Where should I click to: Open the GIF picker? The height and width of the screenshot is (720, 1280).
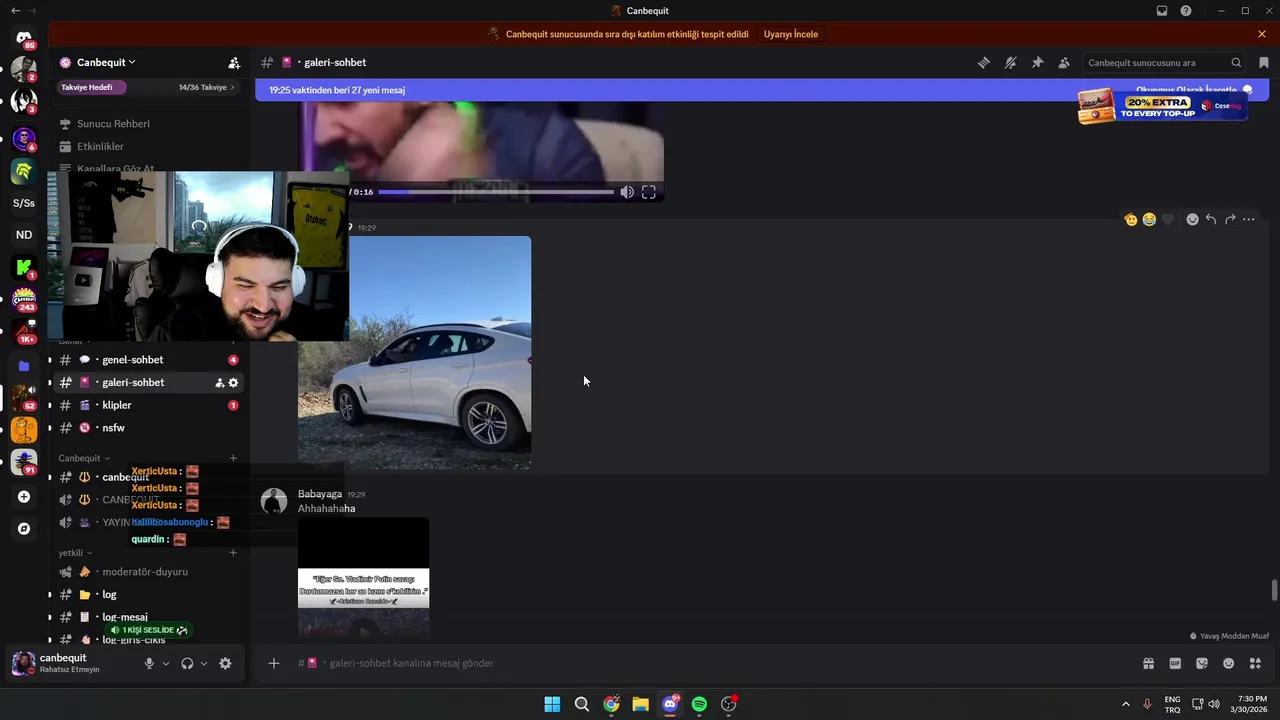point(1175,663)
